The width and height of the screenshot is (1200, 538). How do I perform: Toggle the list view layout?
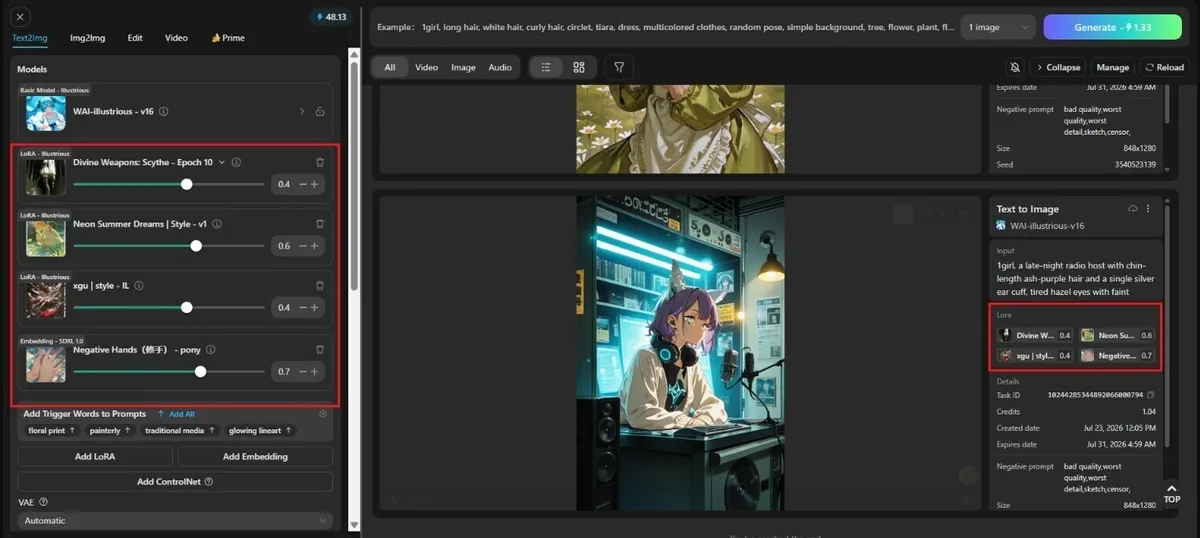(x=546, y=67)
